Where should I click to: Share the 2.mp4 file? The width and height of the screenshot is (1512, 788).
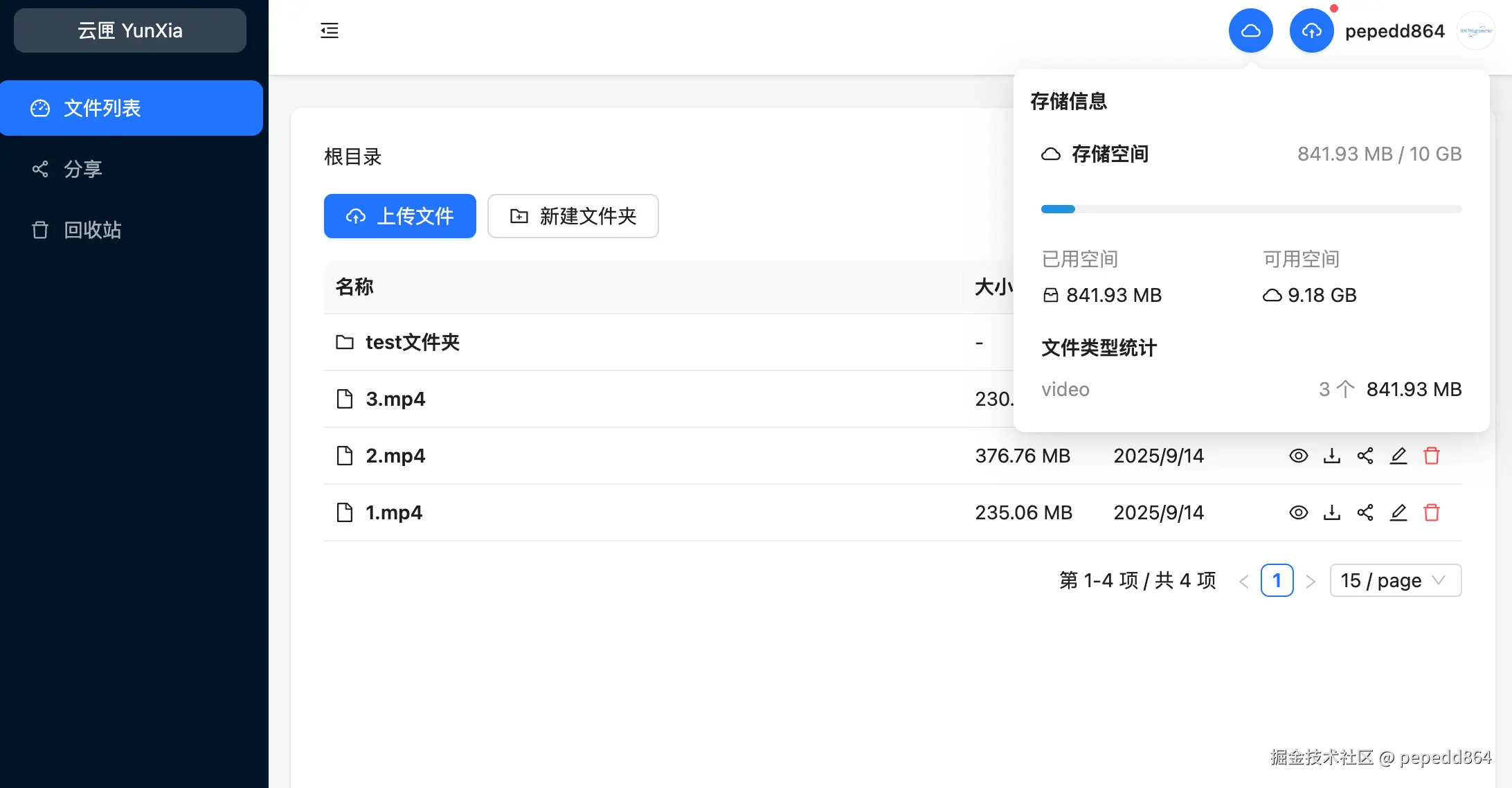pos(1365,456)
